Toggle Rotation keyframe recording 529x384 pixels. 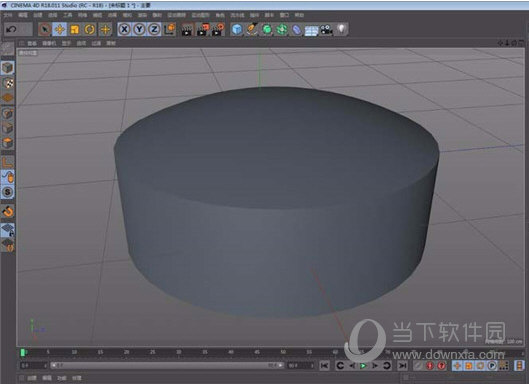pos(480,366)
